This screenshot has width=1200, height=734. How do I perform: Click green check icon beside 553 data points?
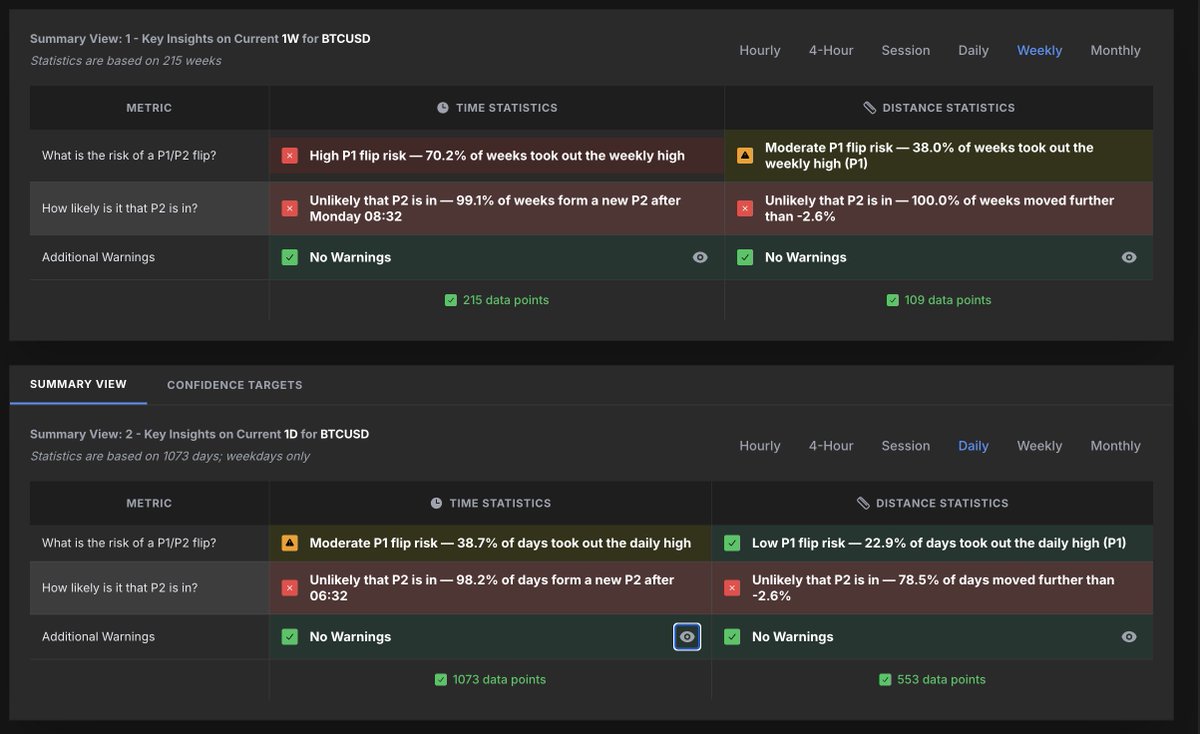point(885,680)
